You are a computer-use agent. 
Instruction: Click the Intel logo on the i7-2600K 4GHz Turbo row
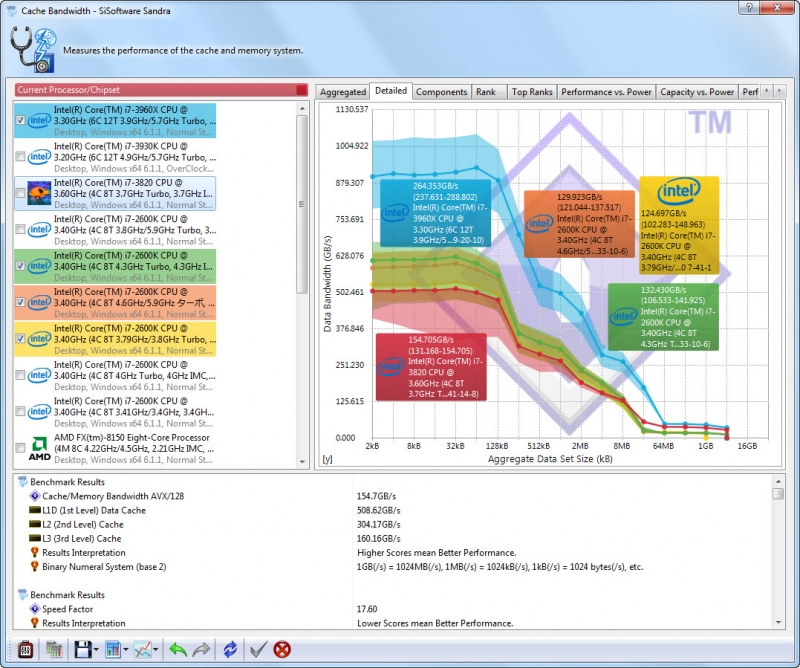click(39, 375)
